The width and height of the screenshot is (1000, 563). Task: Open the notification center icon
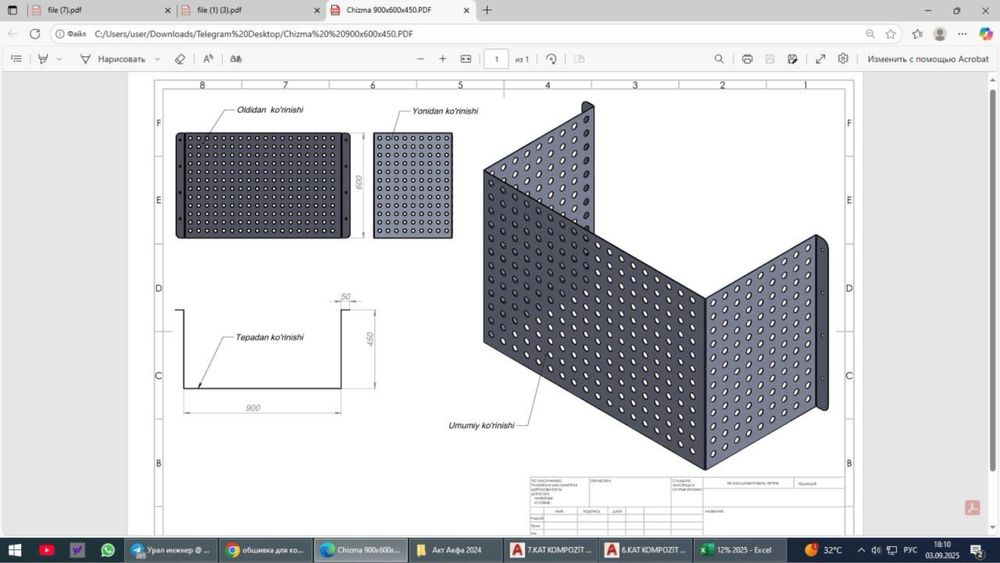976,550
